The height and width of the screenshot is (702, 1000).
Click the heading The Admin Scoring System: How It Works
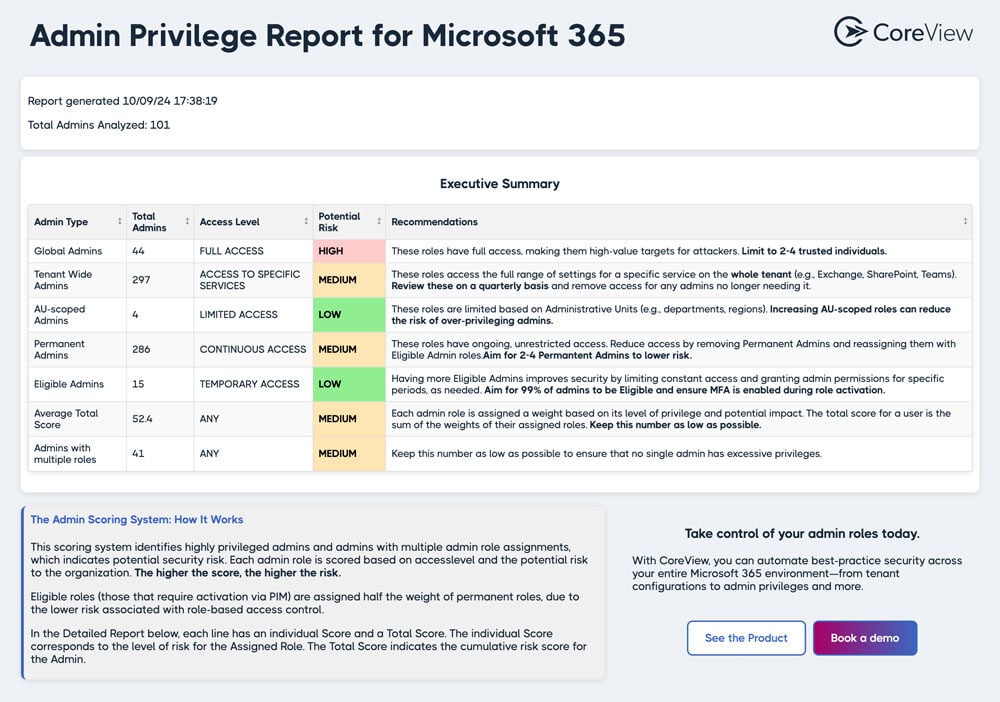(137, 519)
